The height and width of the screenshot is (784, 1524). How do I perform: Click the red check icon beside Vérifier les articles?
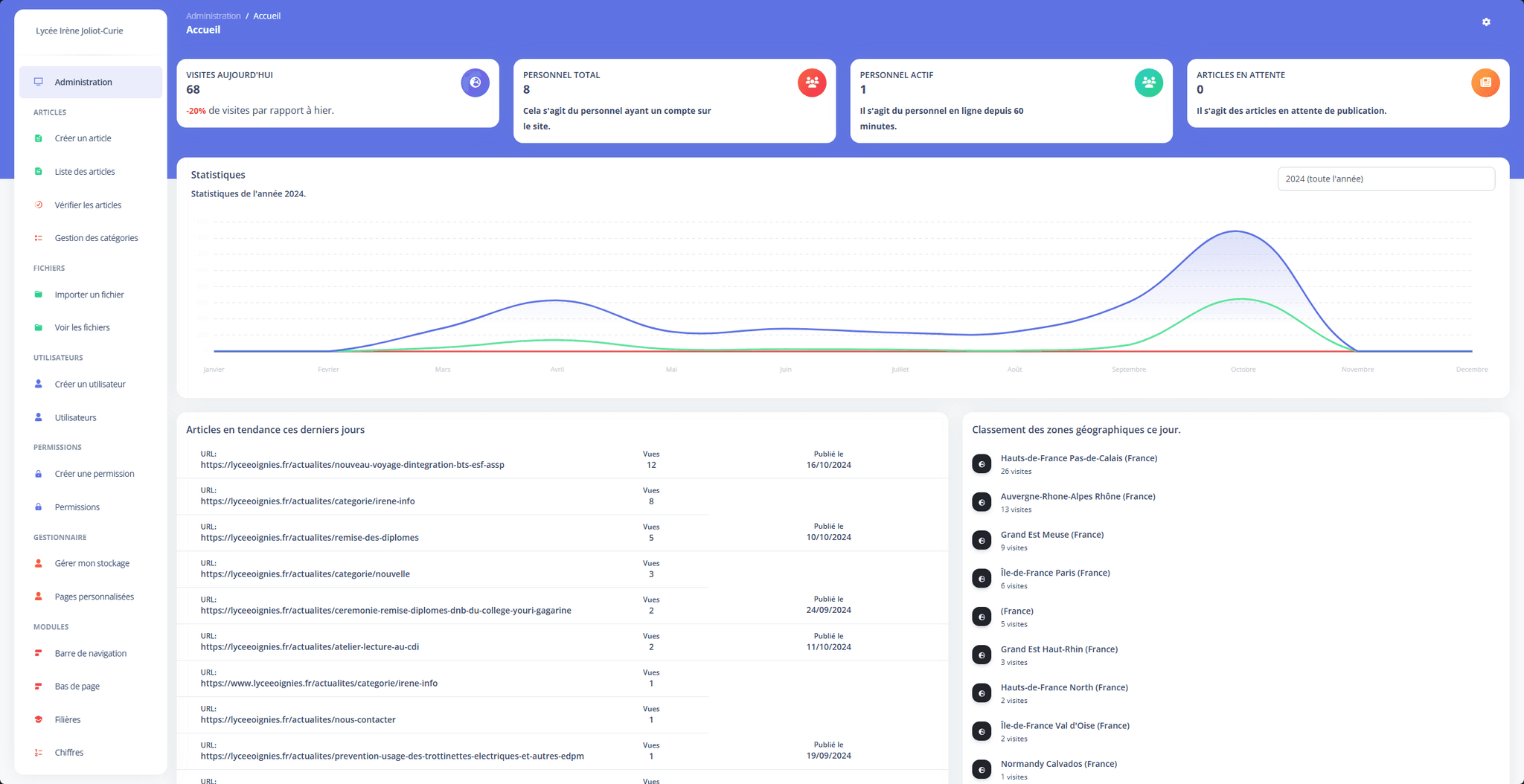[39, 205]
